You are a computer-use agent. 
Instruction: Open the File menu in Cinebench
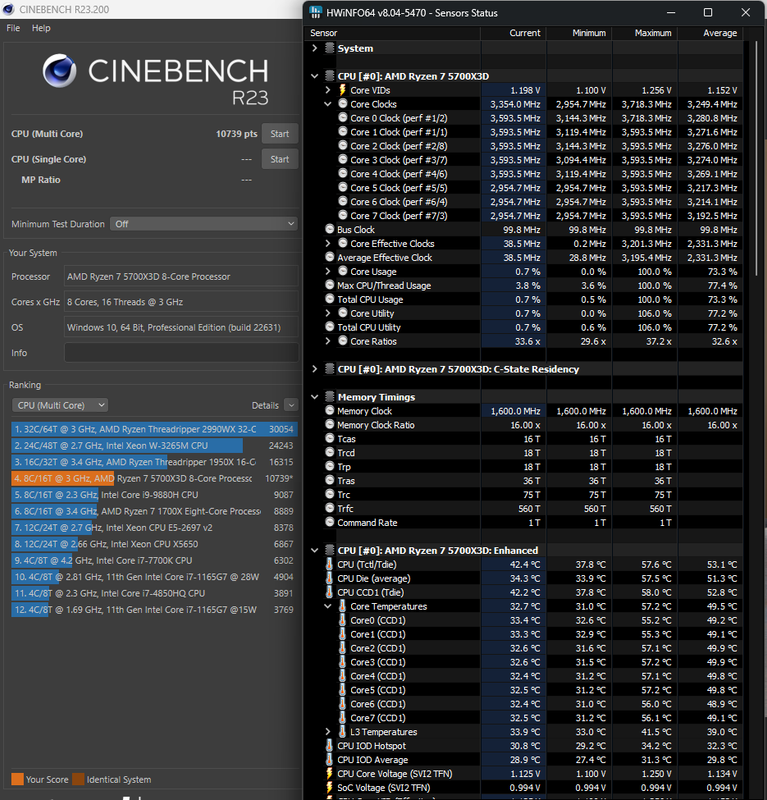coord(13,28)
